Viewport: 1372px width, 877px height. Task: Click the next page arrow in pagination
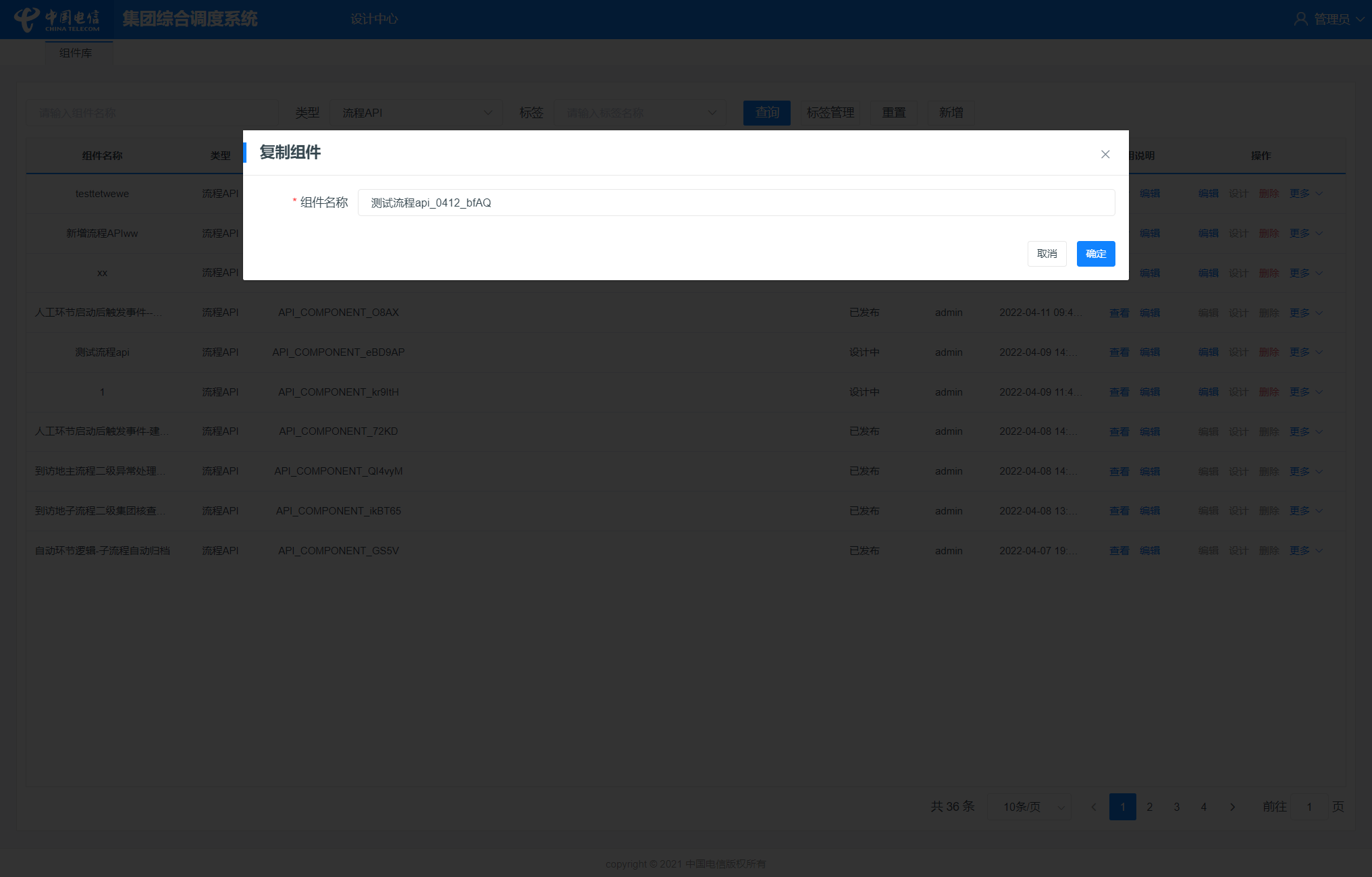tap(1232, 807)
